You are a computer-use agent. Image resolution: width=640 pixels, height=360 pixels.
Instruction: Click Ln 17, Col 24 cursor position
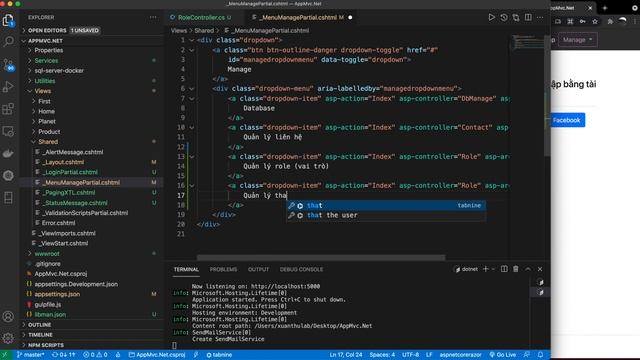[346, 355]
